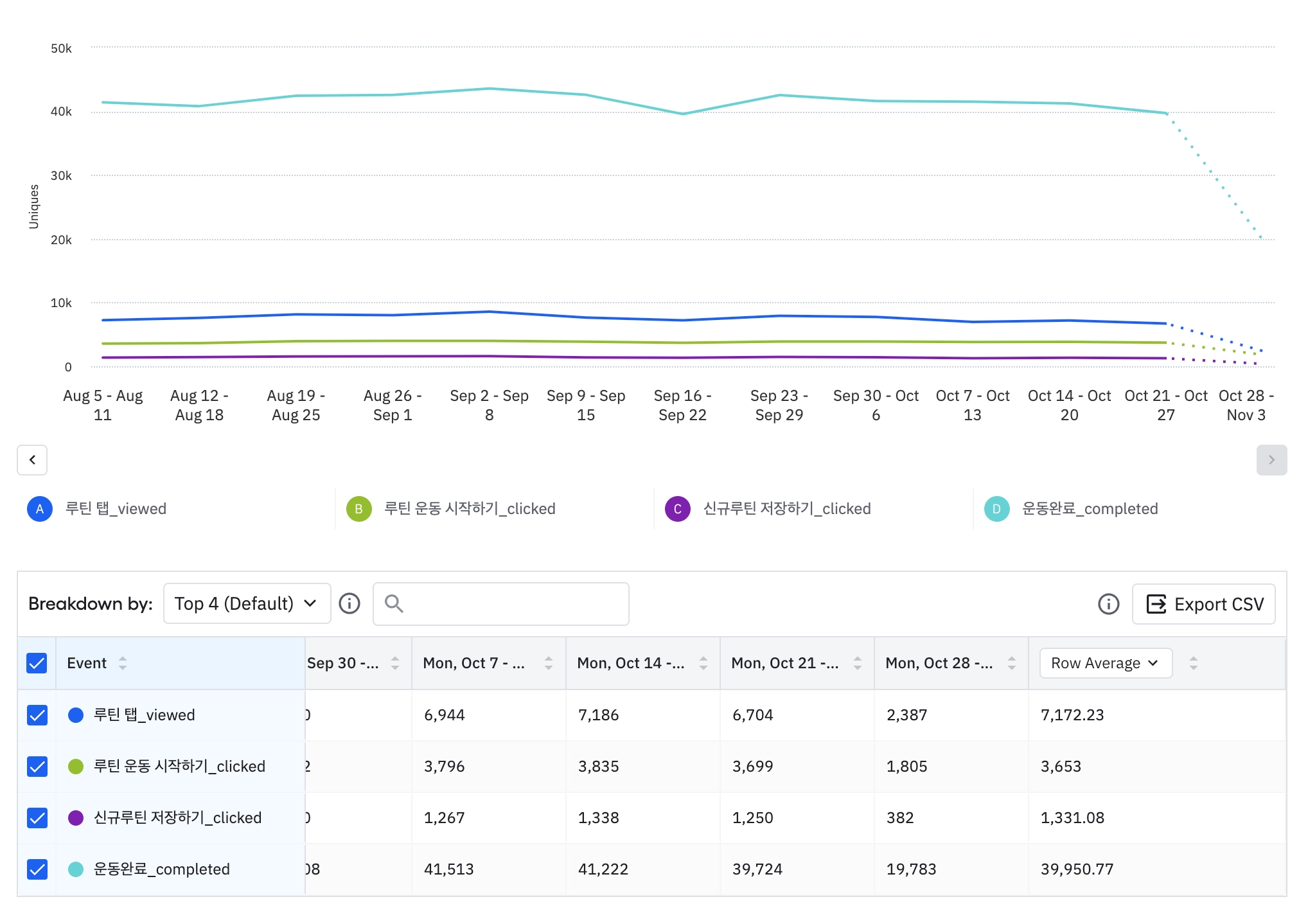
Task: Open the Top 4 (Default) dropdown
Action: tap(247, 603)
